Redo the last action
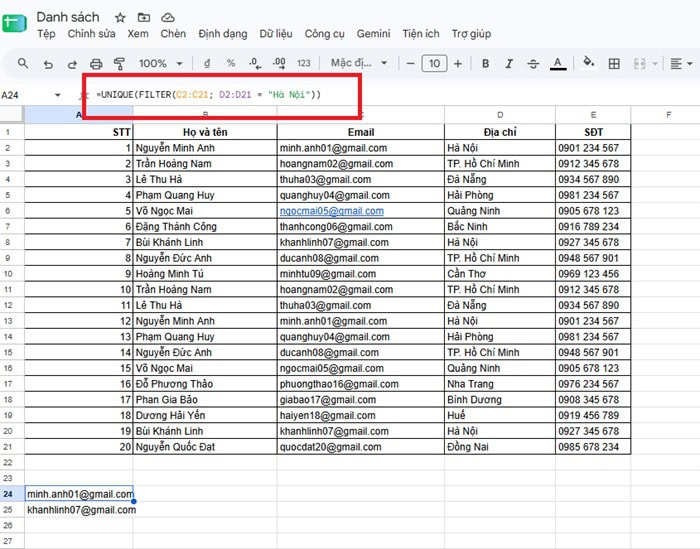Screen dimensions: 700x549 [72, 64]
